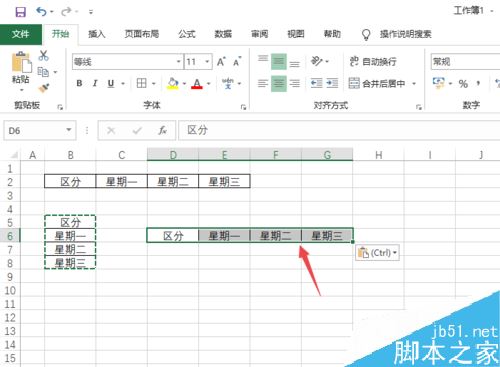
Task: Toggle Italic formatting
Action: point(95,83)
